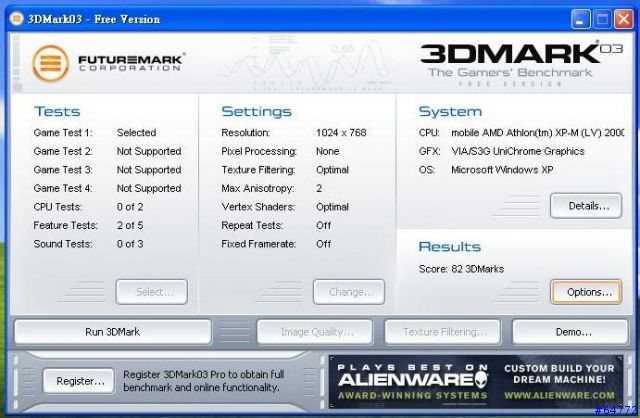Viewport: 640px width, 418px height.
Task: Click the resolution value '1024 x 768'
Action: tap(341, 133)
